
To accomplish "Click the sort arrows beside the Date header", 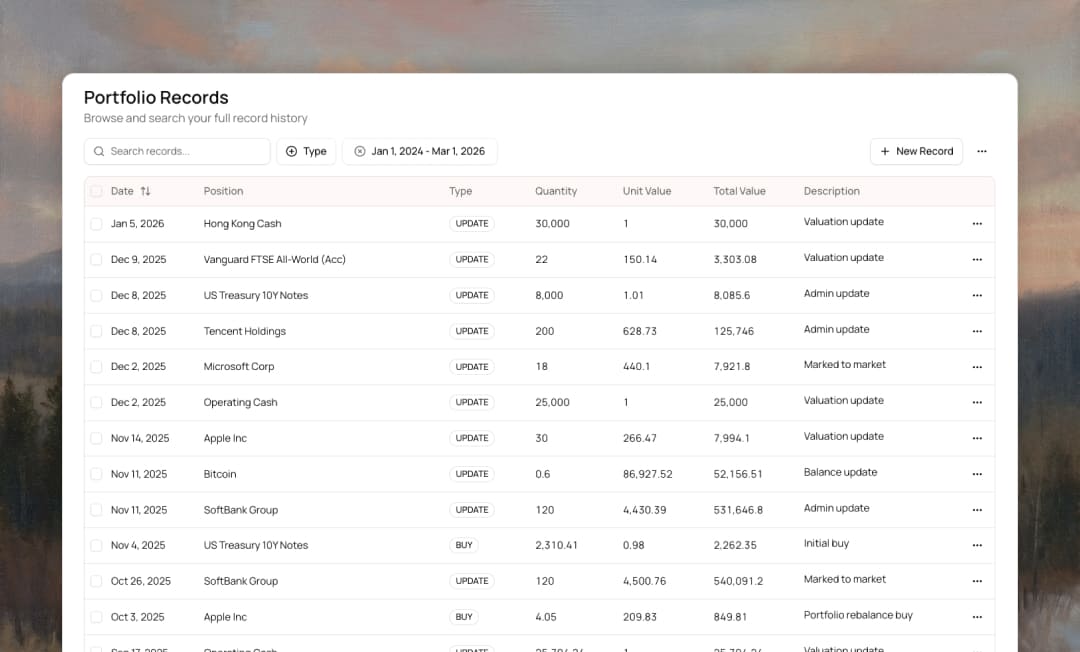I will tap(144, 191).
